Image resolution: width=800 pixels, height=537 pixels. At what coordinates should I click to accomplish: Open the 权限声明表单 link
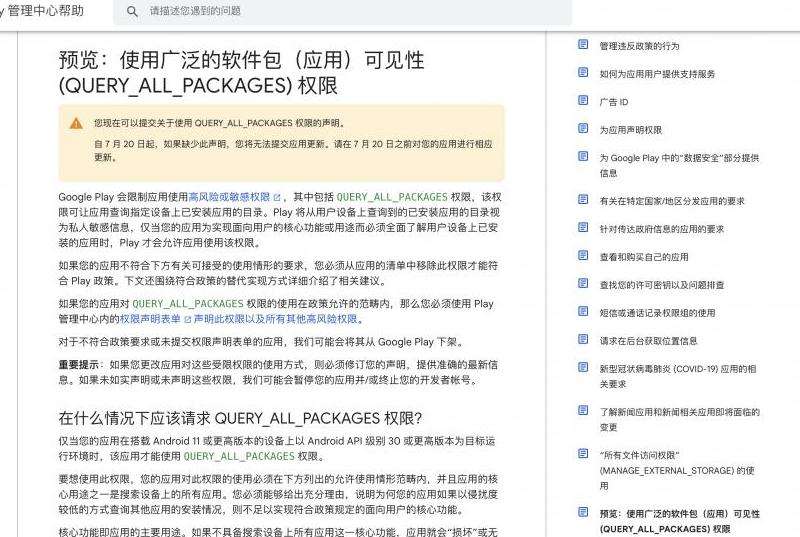coord(155,319)
